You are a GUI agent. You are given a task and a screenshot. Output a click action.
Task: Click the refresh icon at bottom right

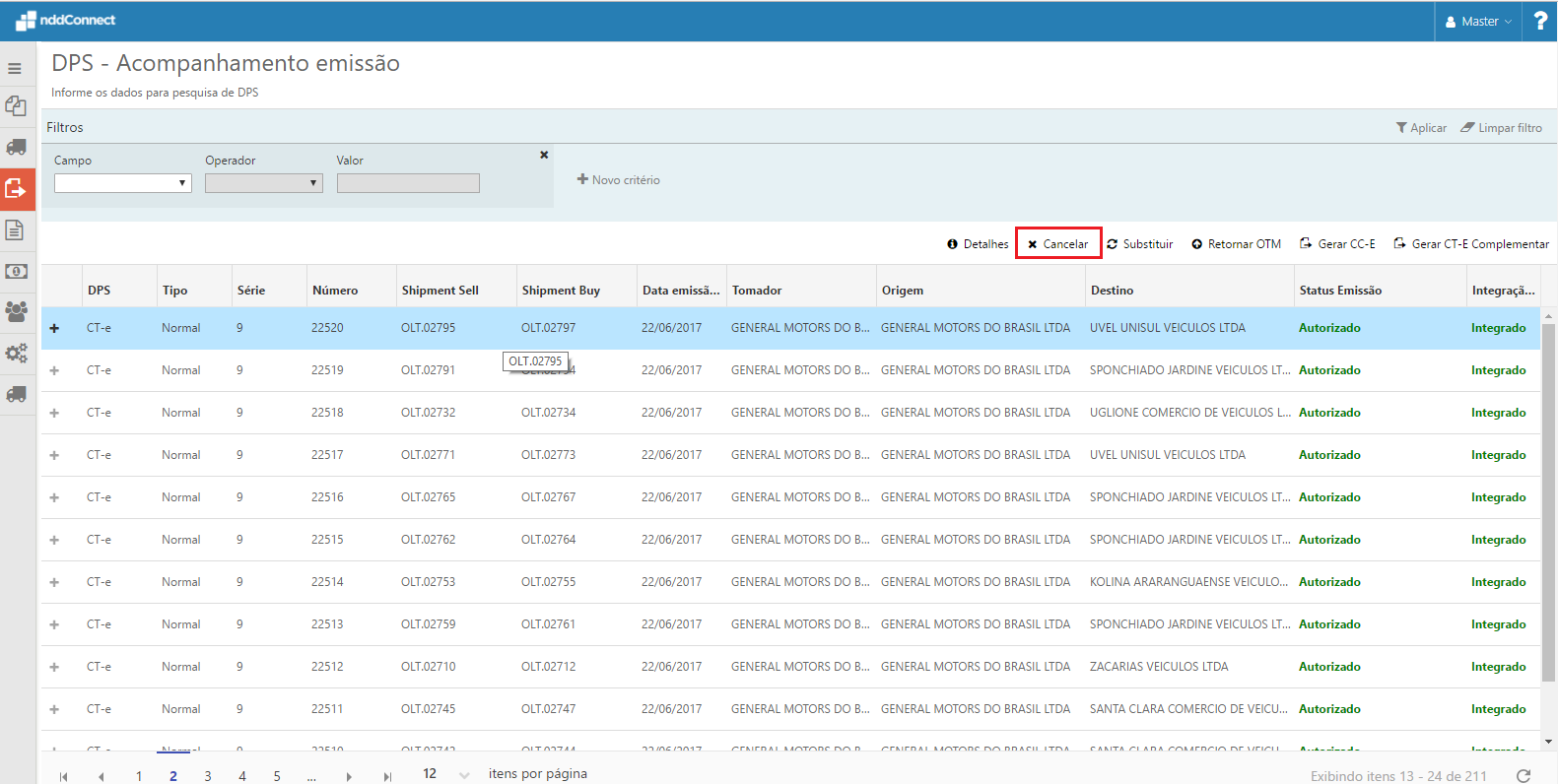coord(1524,776)
